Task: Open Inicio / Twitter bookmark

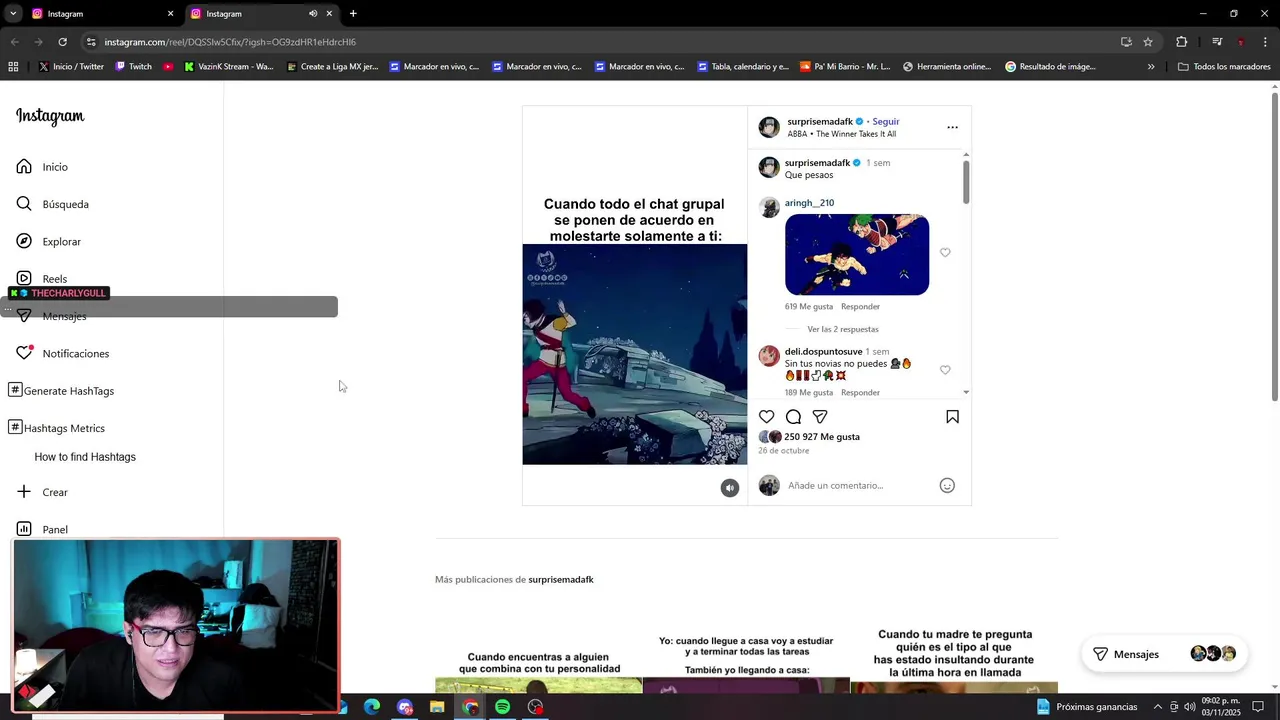Action: click(71, 67)
